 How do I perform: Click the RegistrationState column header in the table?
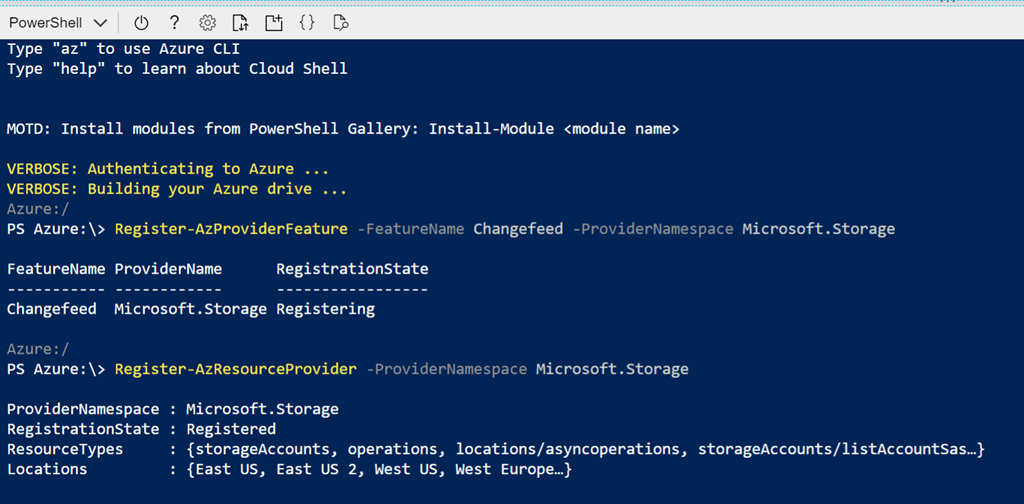pyautogui.click(x=352, y=269)
